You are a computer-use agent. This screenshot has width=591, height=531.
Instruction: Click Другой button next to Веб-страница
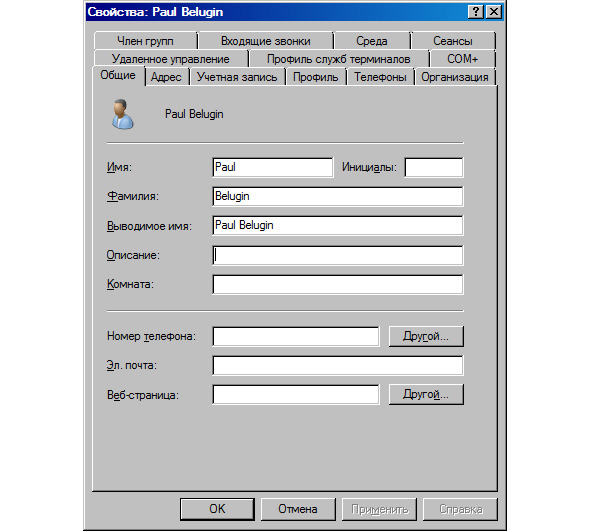(x=426, y=395)
